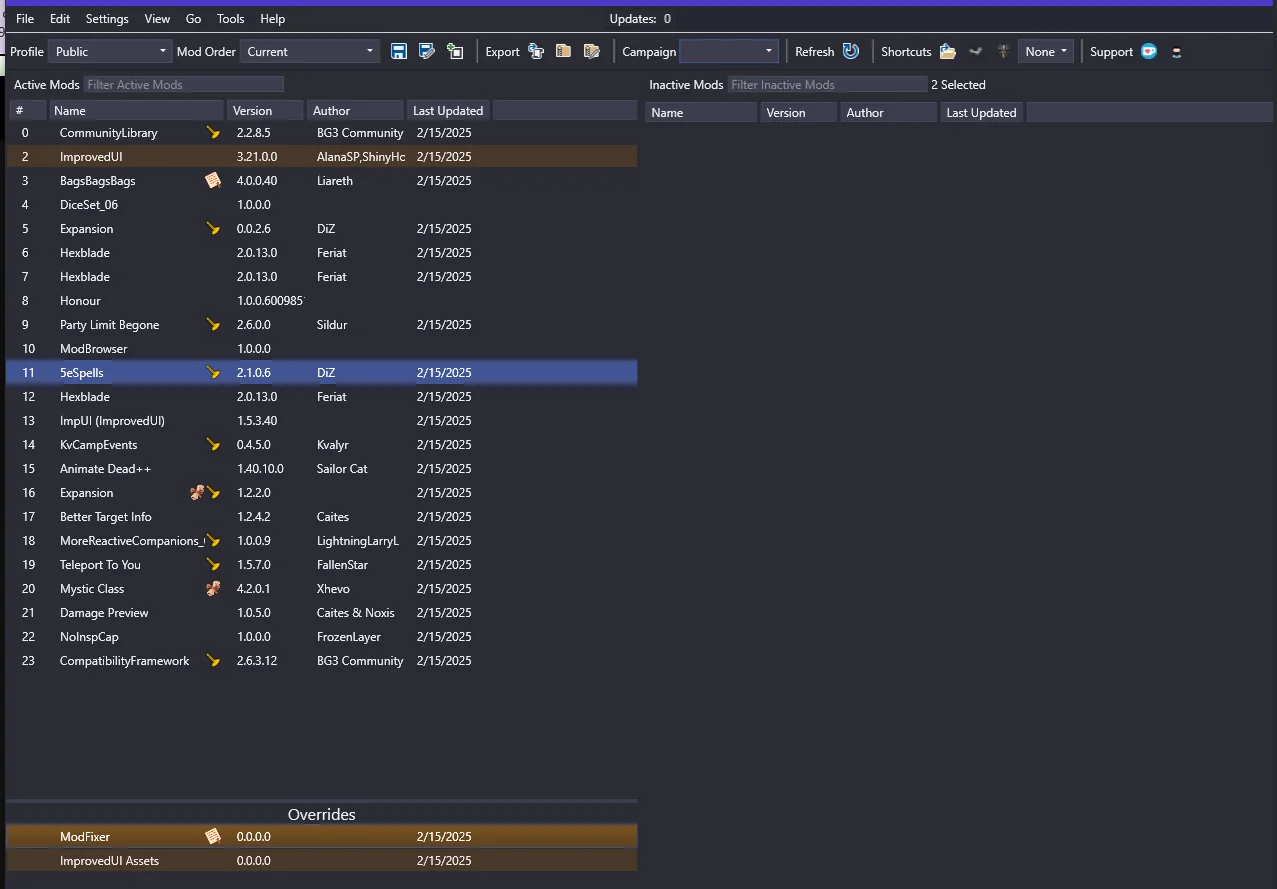Expand the None dropdown in toolbar
The height and width of the screenshot is (889, 1277).
[x=1046, y=51]
